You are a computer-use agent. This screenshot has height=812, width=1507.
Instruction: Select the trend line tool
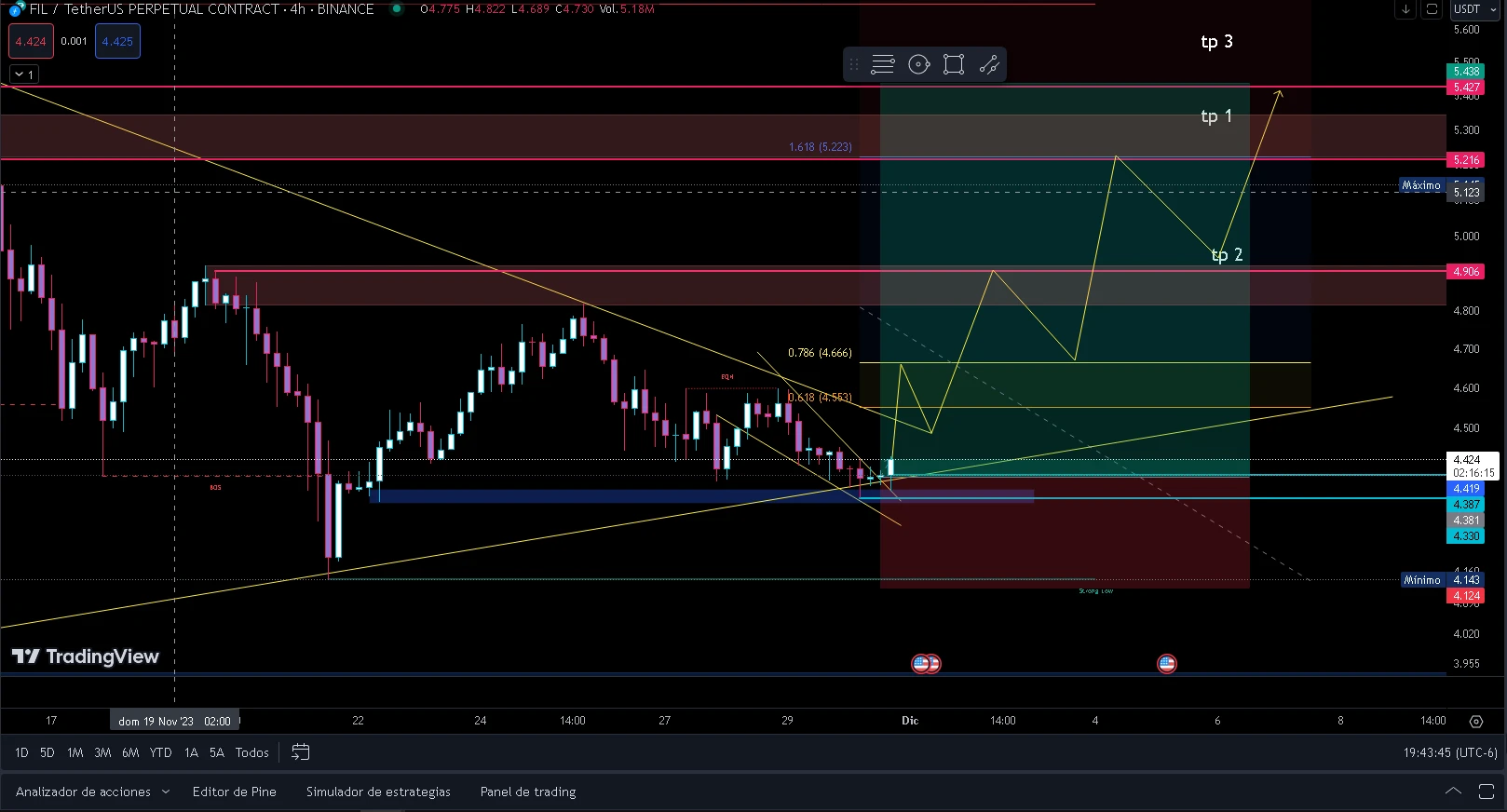click(x=989, y=64)
